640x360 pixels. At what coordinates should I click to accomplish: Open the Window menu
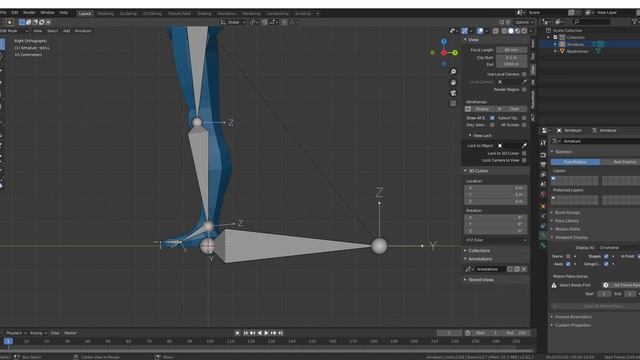(47, 13)
